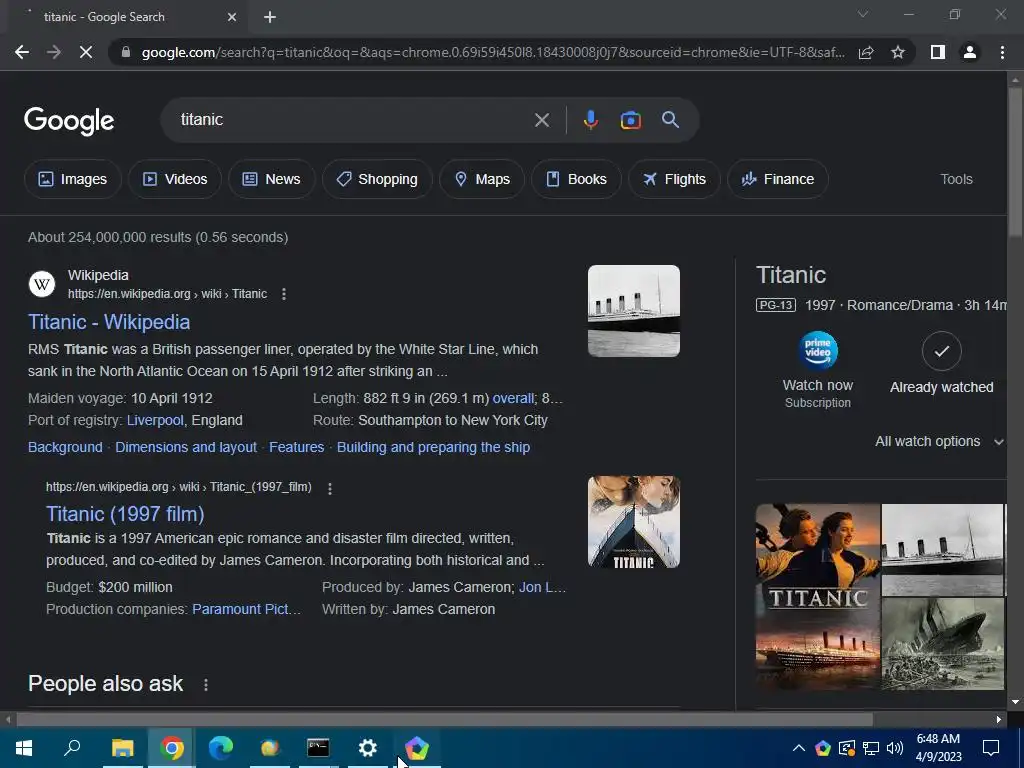Click the titanic - Google Search tab
Image resolution: width=1024 pixels, height=768 pixels.
124,17
